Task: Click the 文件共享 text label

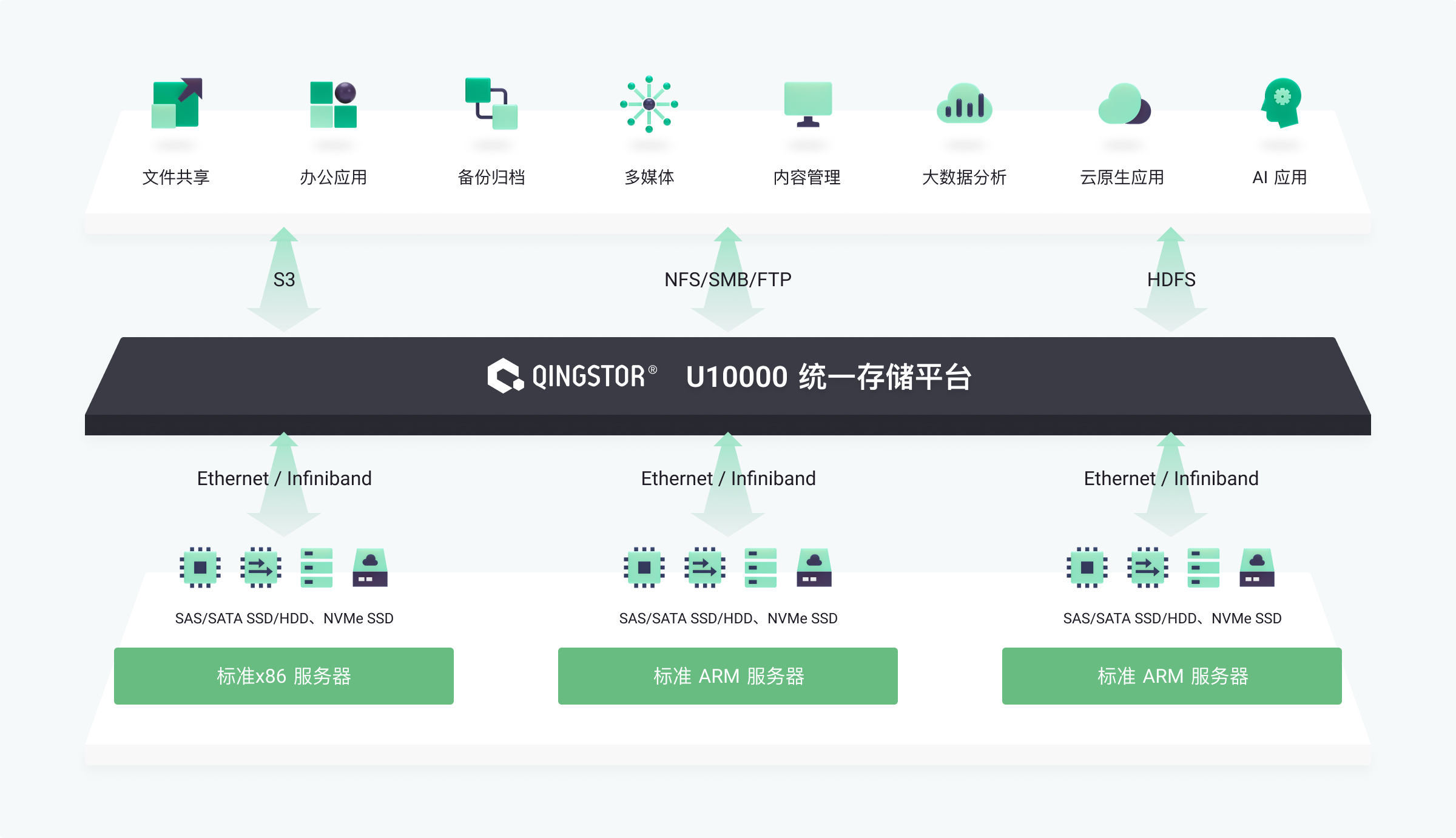Action: (x=176, y=177)
